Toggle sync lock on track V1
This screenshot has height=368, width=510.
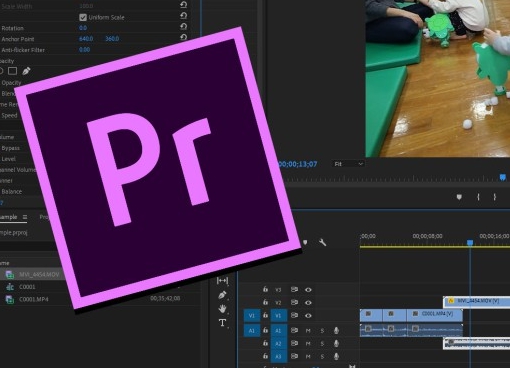pos(294,315)
